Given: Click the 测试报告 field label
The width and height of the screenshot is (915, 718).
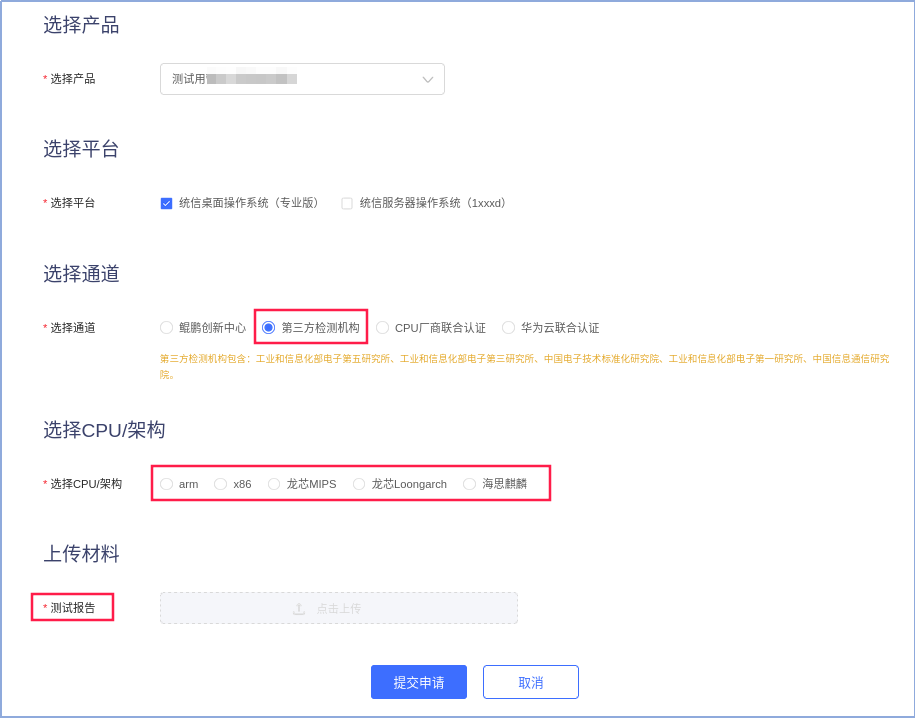Looking at the screenshot, I should 72,608.
